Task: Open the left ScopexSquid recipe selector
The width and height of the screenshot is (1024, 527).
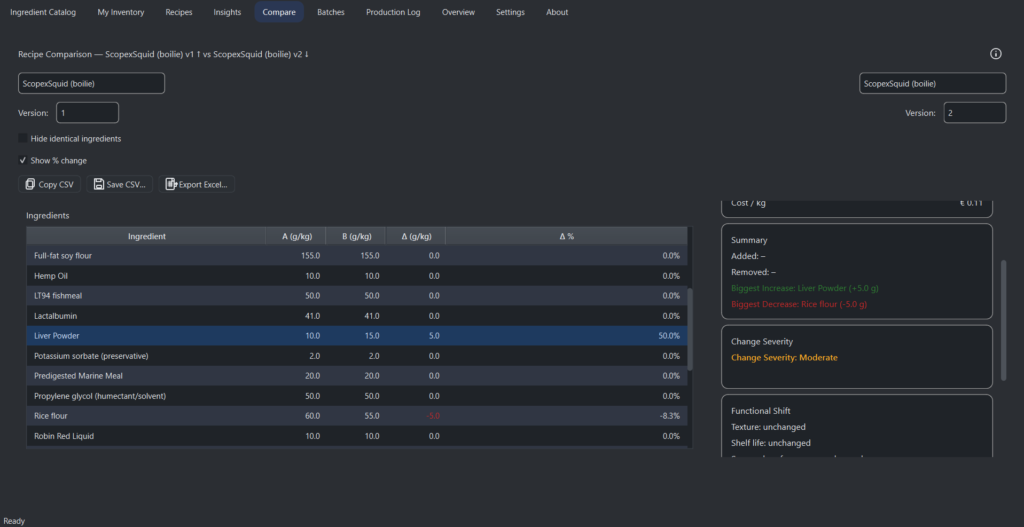Action: [91, 84]
